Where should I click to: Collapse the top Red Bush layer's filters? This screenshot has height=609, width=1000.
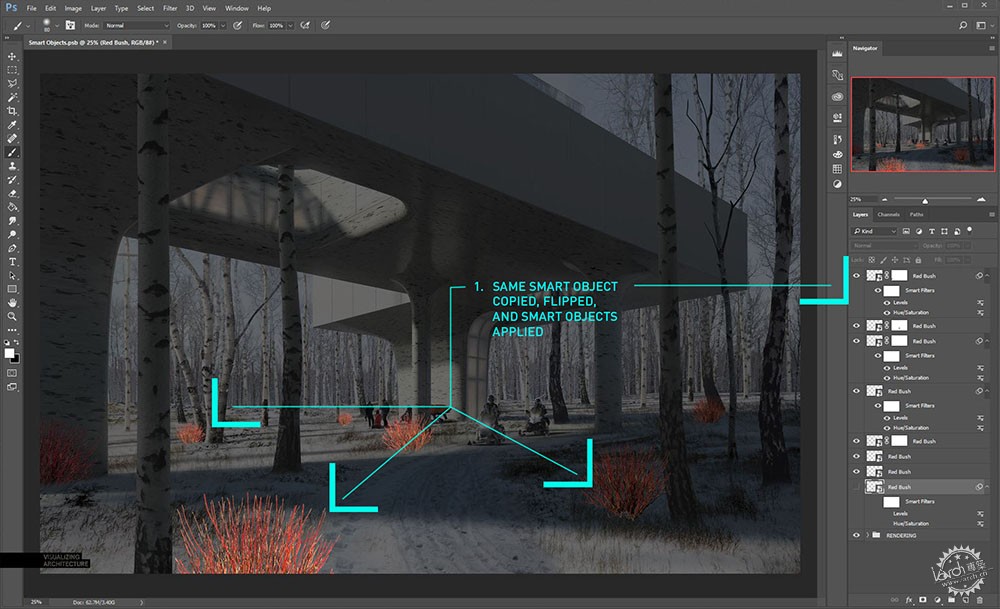click(987, 276)
